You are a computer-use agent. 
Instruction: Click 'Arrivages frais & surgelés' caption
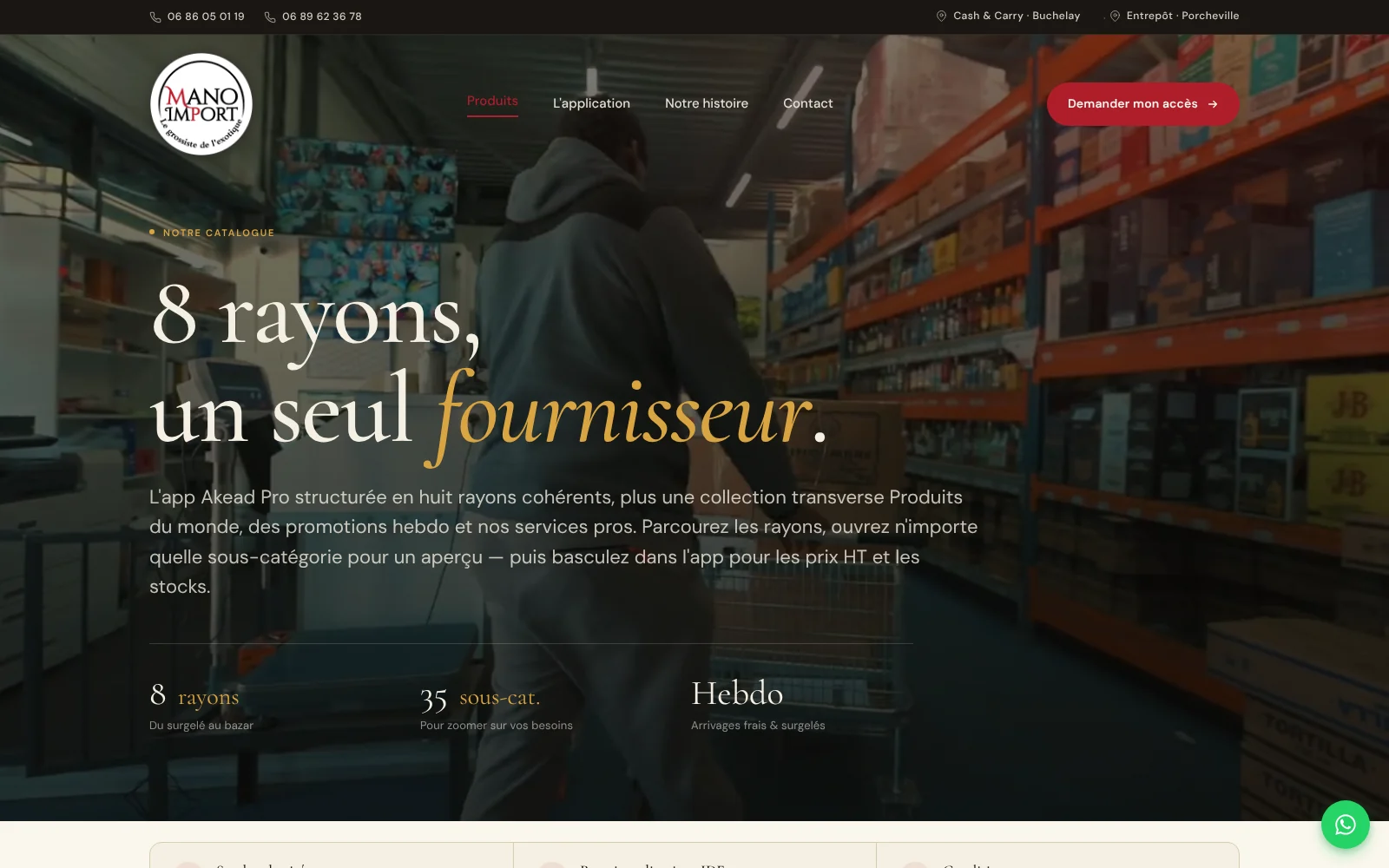758,726
